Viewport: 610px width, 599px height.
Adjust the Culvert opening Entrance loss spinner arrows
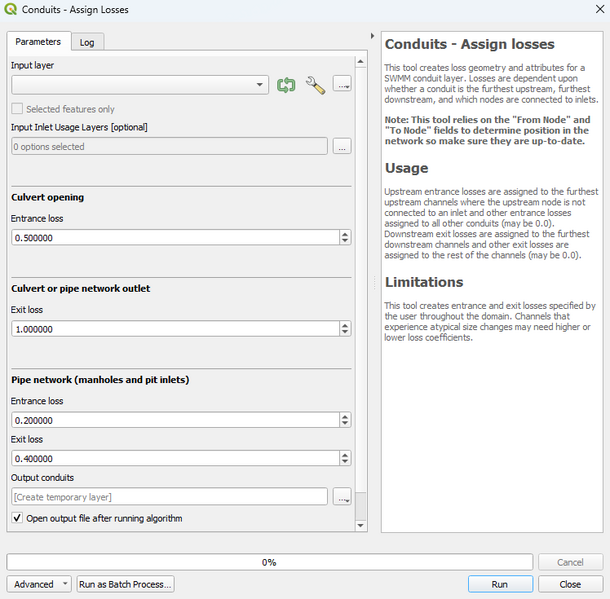coord(345,238)
